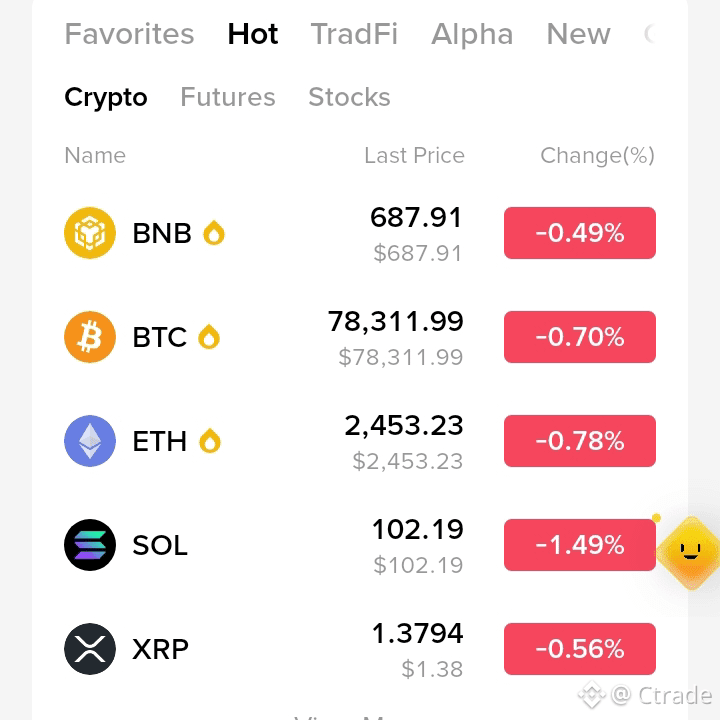Open the Alpha tab

click(x=472, y=34)
